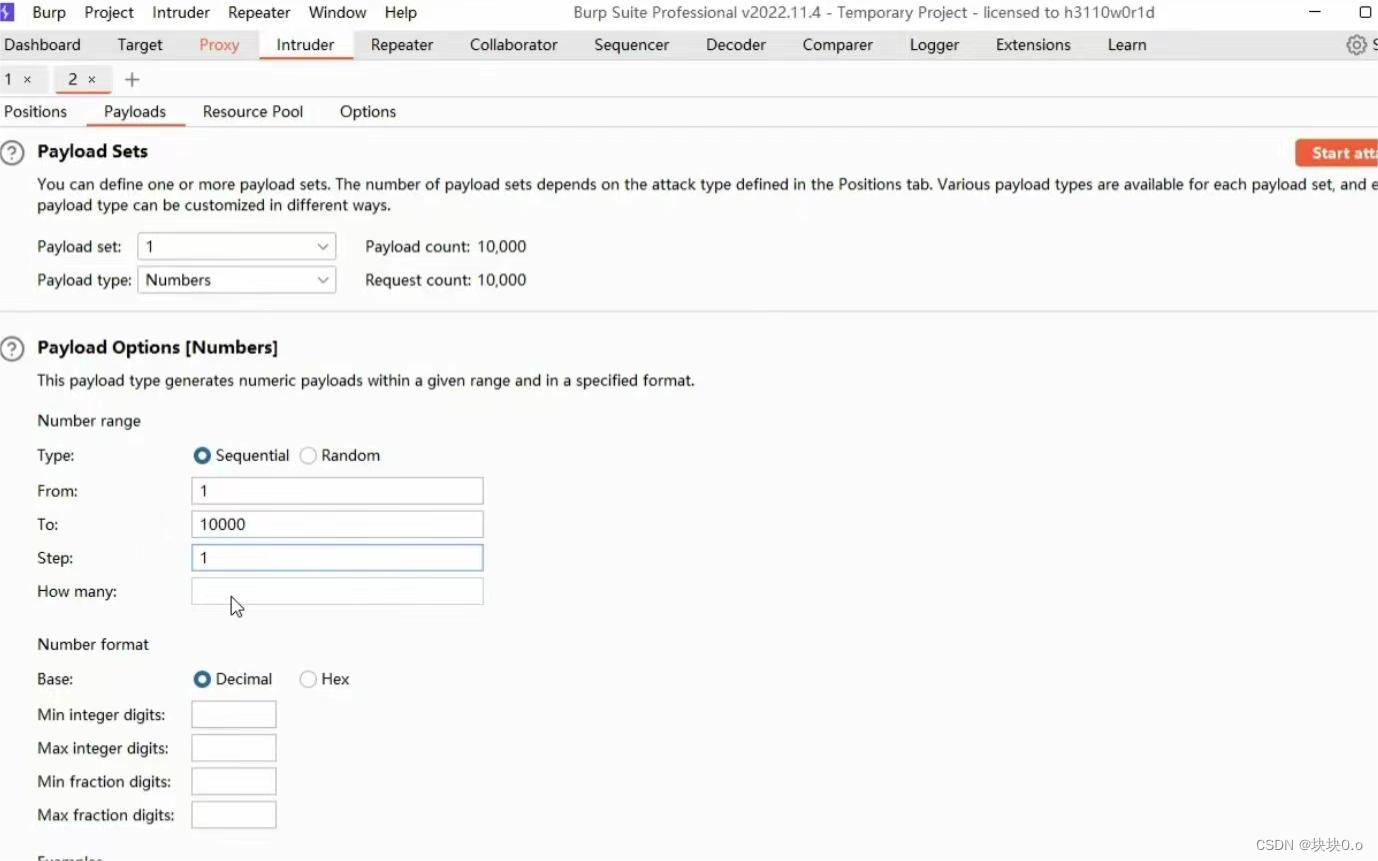Switch to the Sequencer tab
Viewport: 1378px width, 861px height.
(x=632, y=45)
